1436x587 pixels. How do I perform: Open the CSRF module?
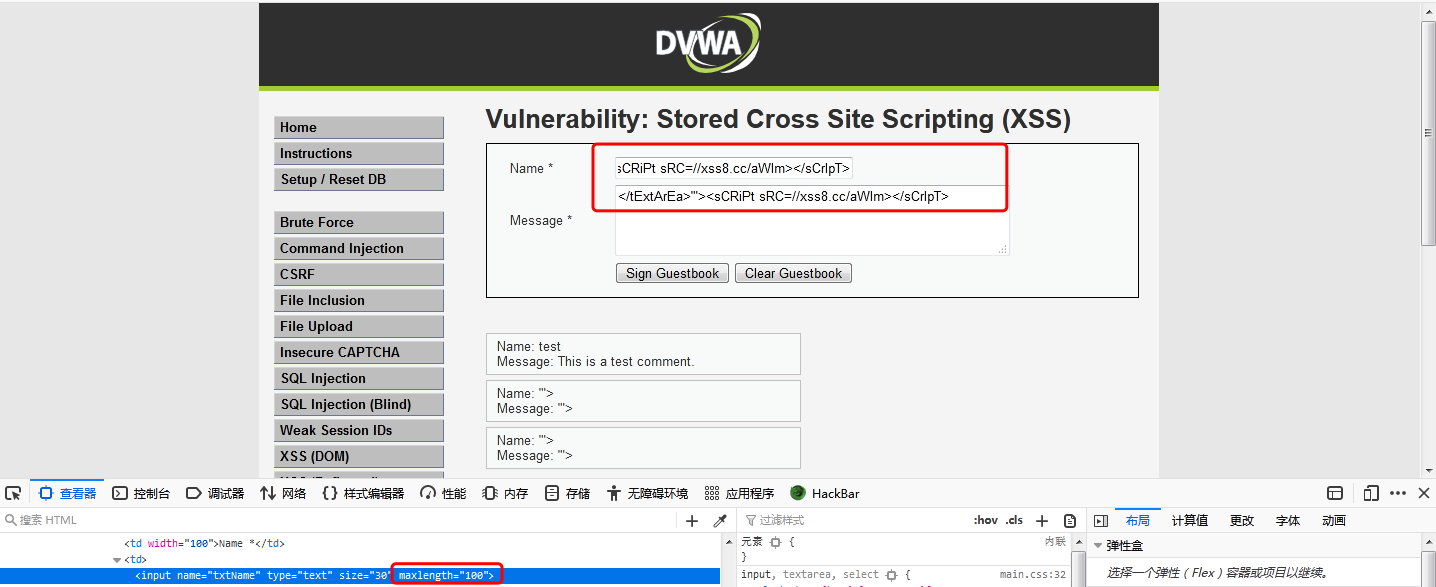click(359, 275)
